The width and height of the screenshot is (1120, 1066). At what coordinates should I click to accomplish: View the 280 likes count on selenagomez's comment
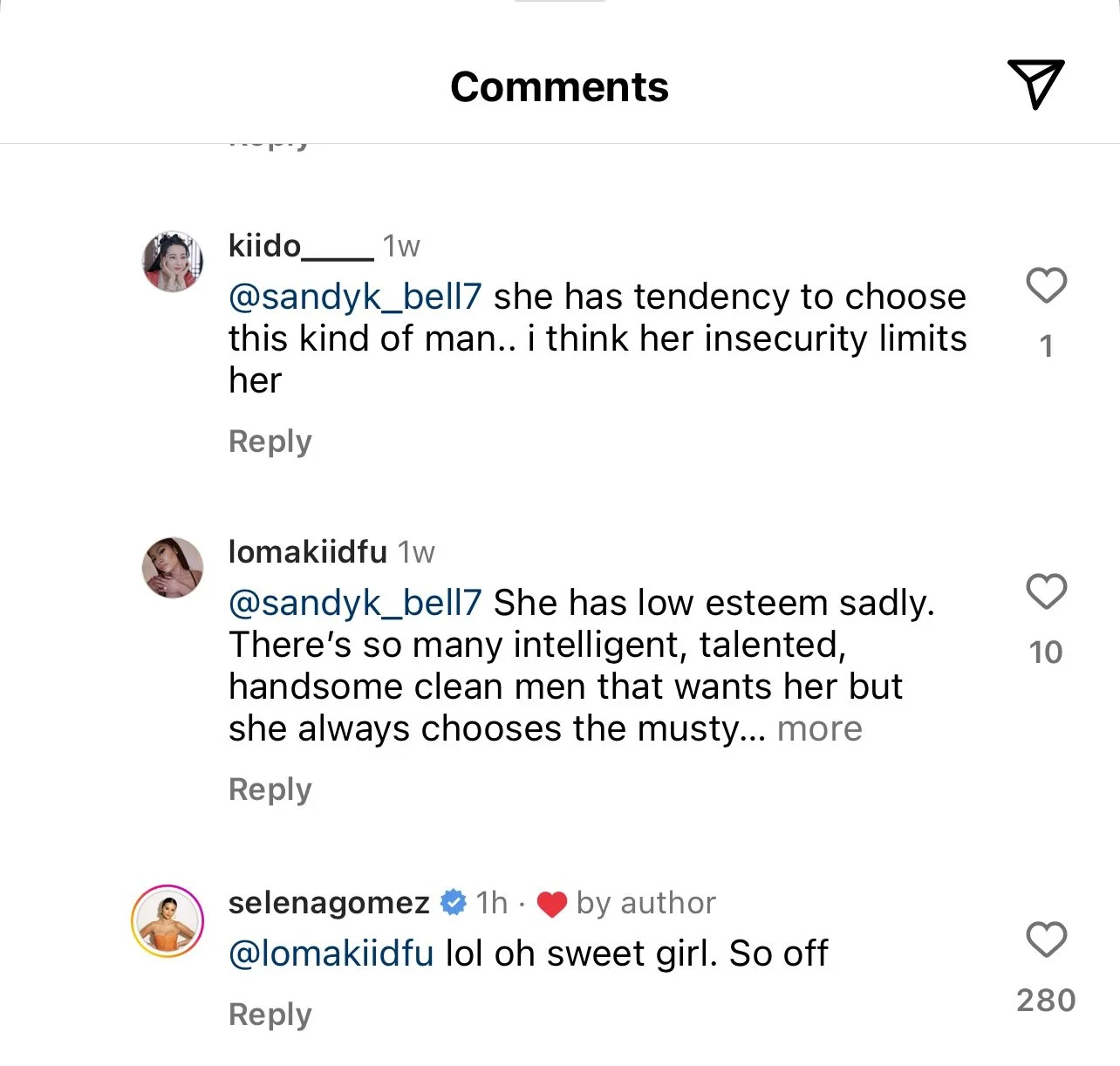click(1046, 1000)
